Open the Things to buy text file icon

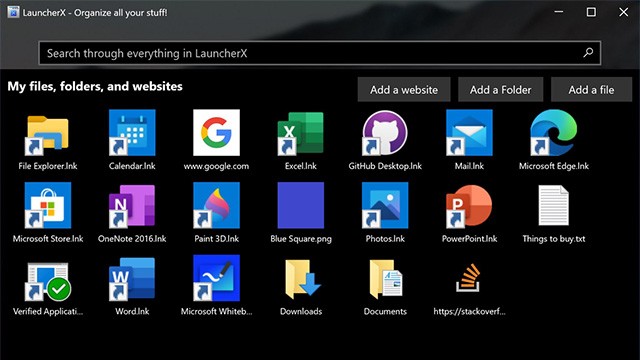(554, 205)
